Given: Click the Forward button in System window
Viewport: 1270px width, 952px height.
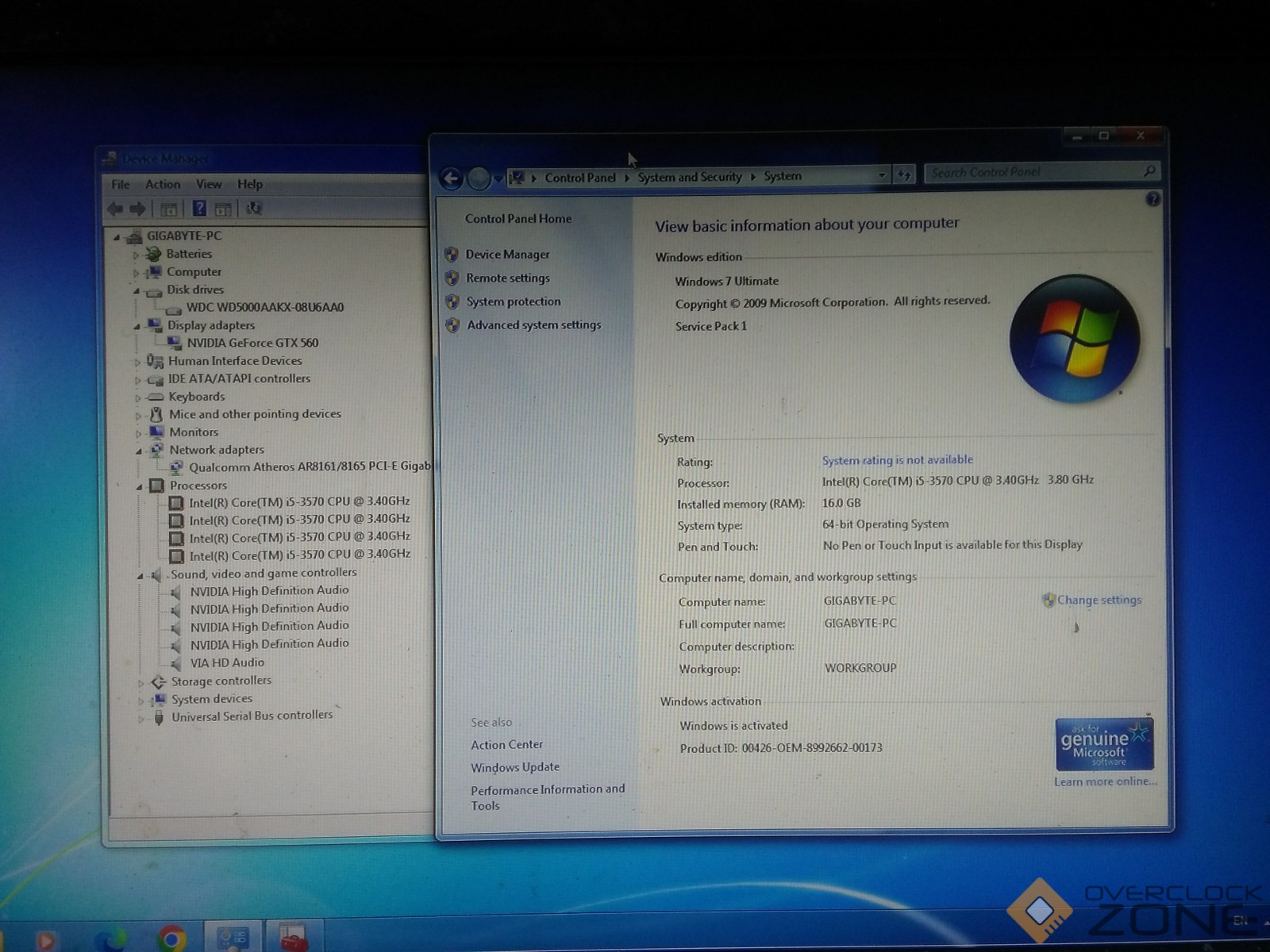Looking at the screenshot, I should [x=479, y=178].
